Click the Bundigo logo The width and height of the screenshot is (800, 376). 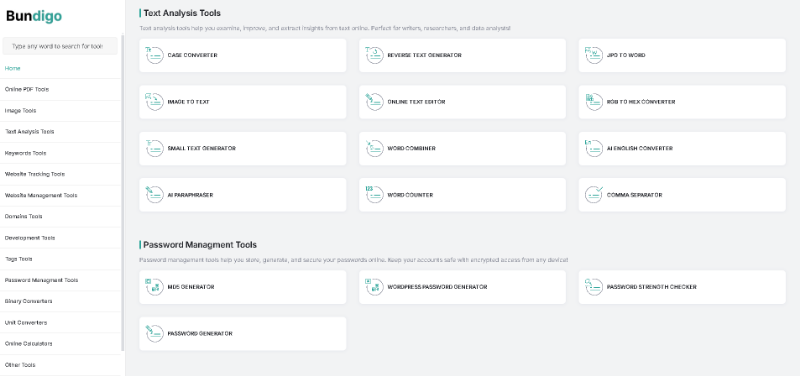[34, 16]
